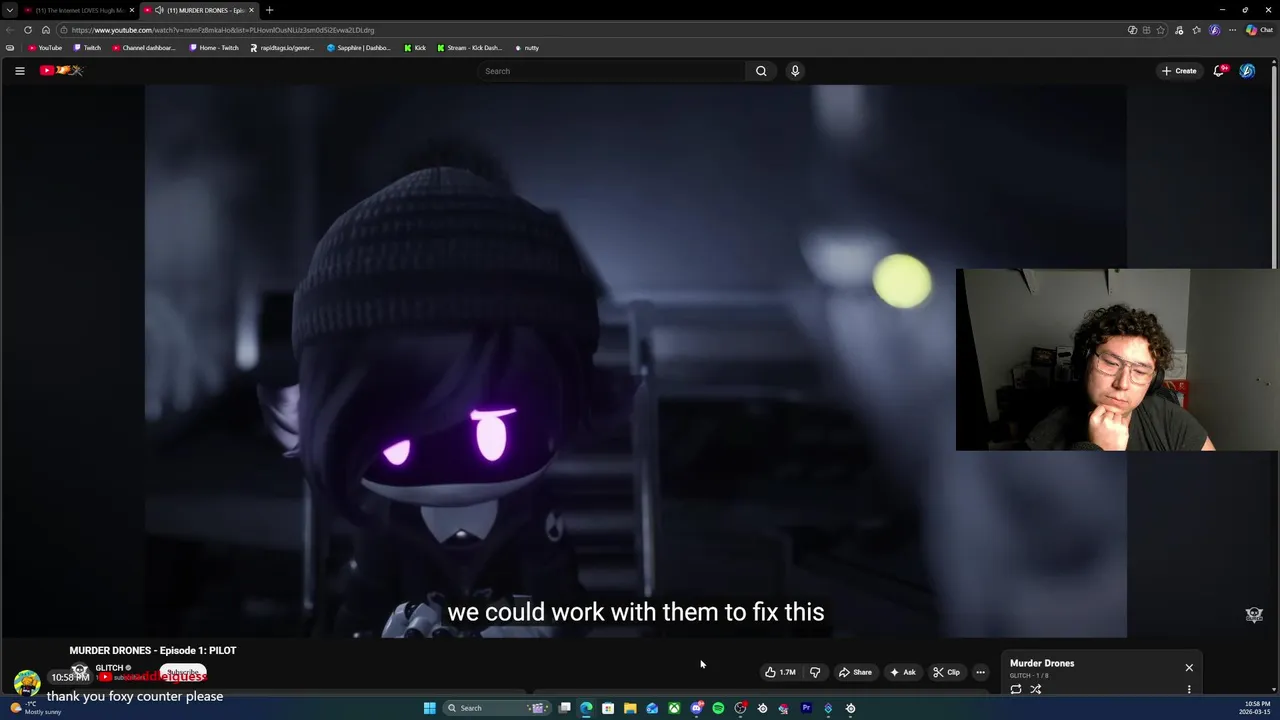Click the Murder Drones video player

pyautogui.click(x=635, y=361)
